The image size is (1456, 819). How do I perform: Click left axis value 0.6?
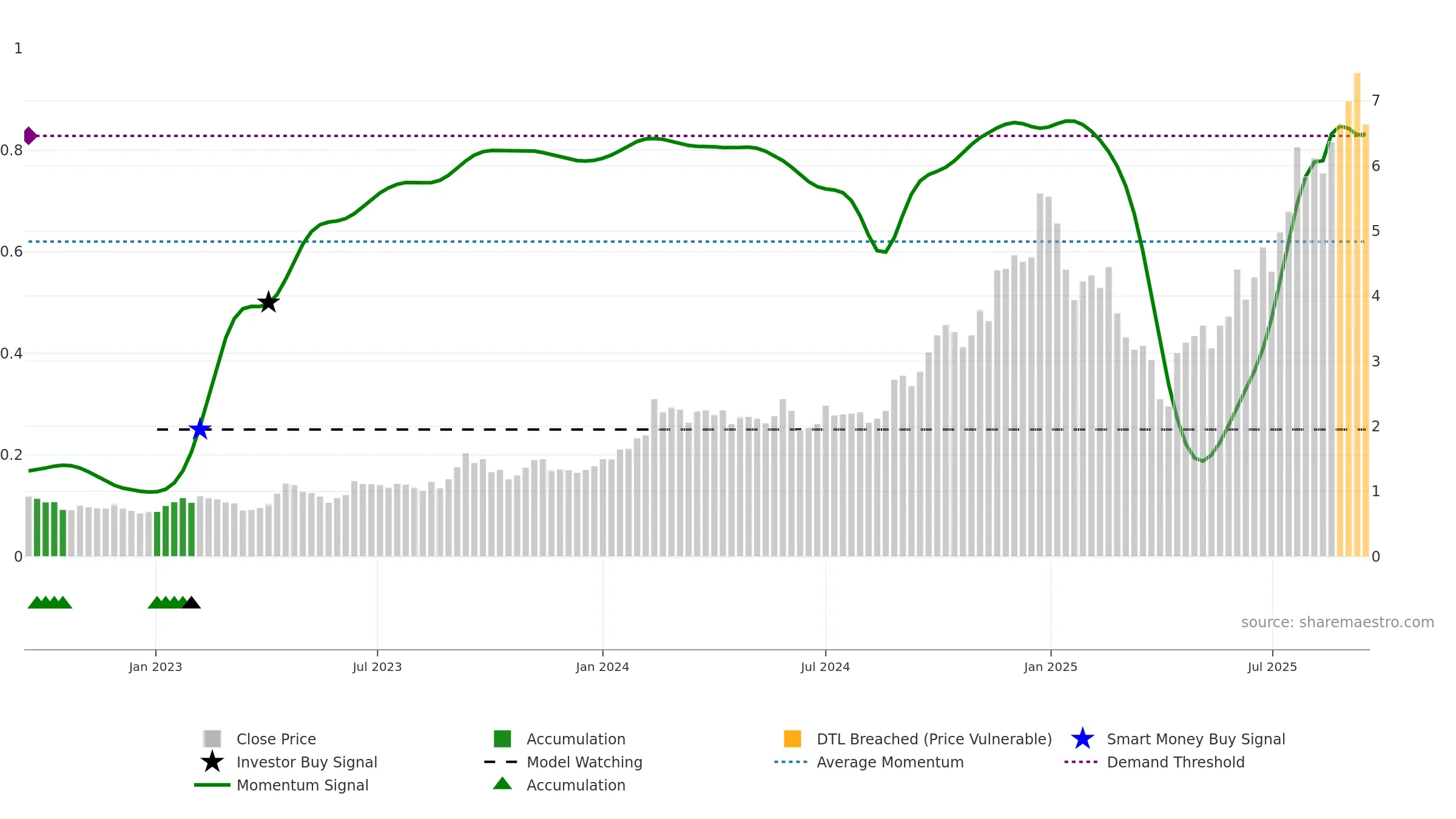pyautogui.click(x=12, y=251)
